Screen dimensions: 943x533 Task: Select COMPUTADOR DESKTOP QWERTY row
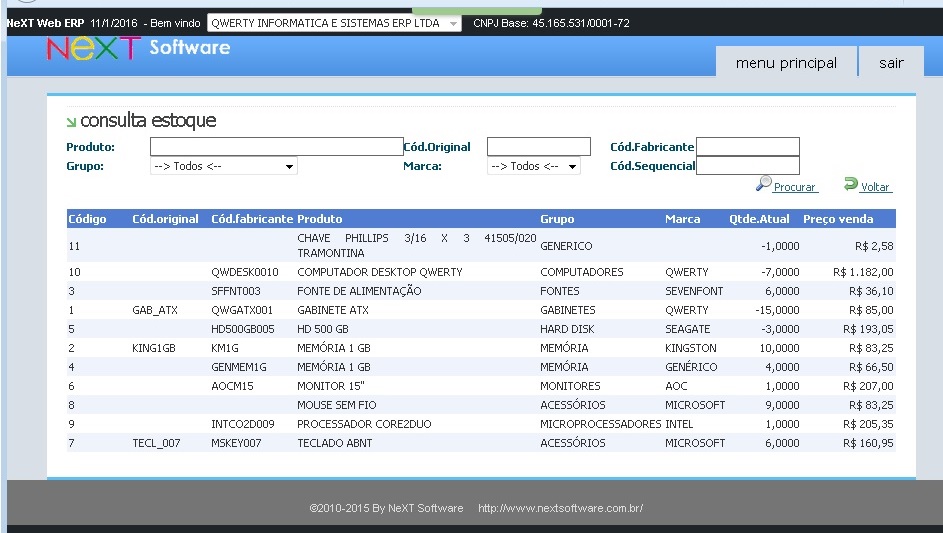pos(481,272)
